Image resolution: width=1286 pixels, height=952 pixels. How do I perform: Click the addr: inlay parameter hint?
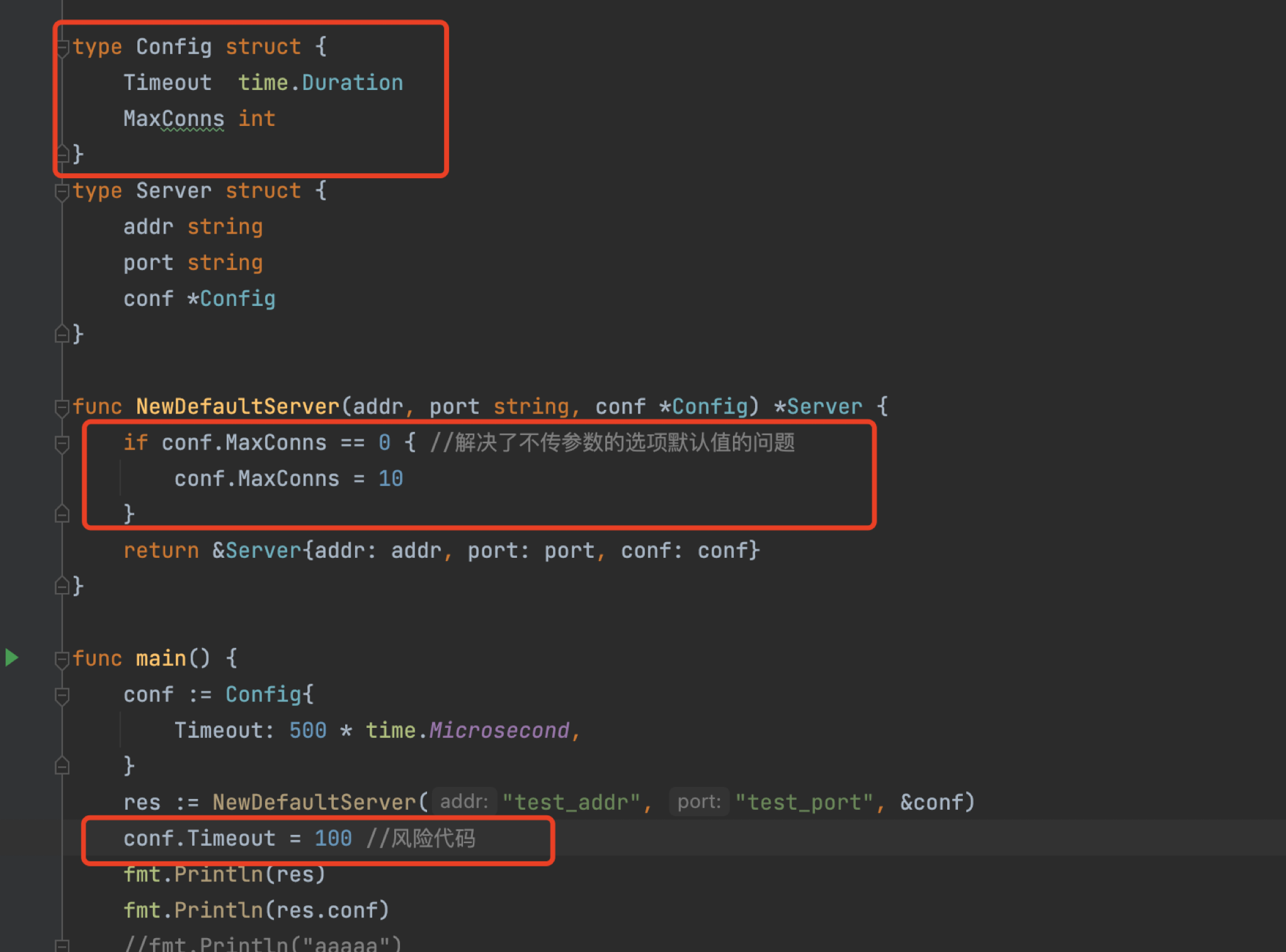(x=464, y=802)
